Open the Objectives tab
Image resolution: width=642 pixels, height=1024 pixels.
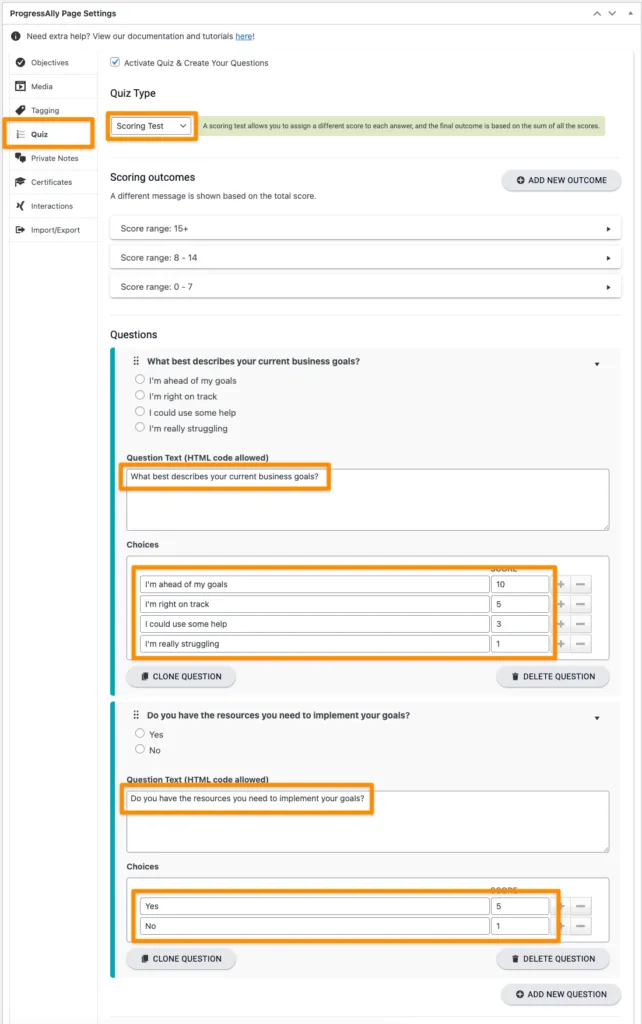click(52, 62)
